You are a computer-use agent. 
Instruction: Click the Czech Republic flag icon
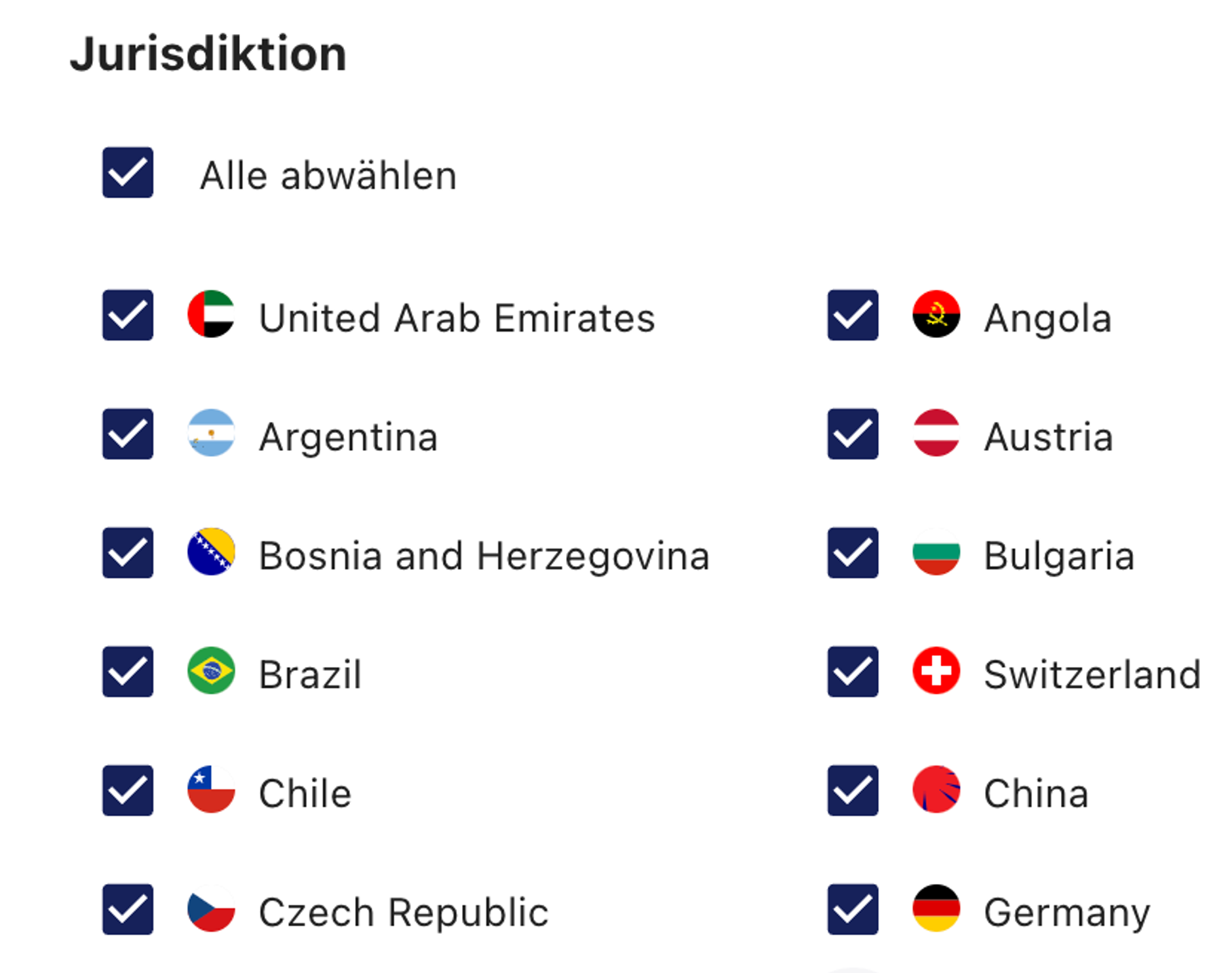click(x=211, y=909)
